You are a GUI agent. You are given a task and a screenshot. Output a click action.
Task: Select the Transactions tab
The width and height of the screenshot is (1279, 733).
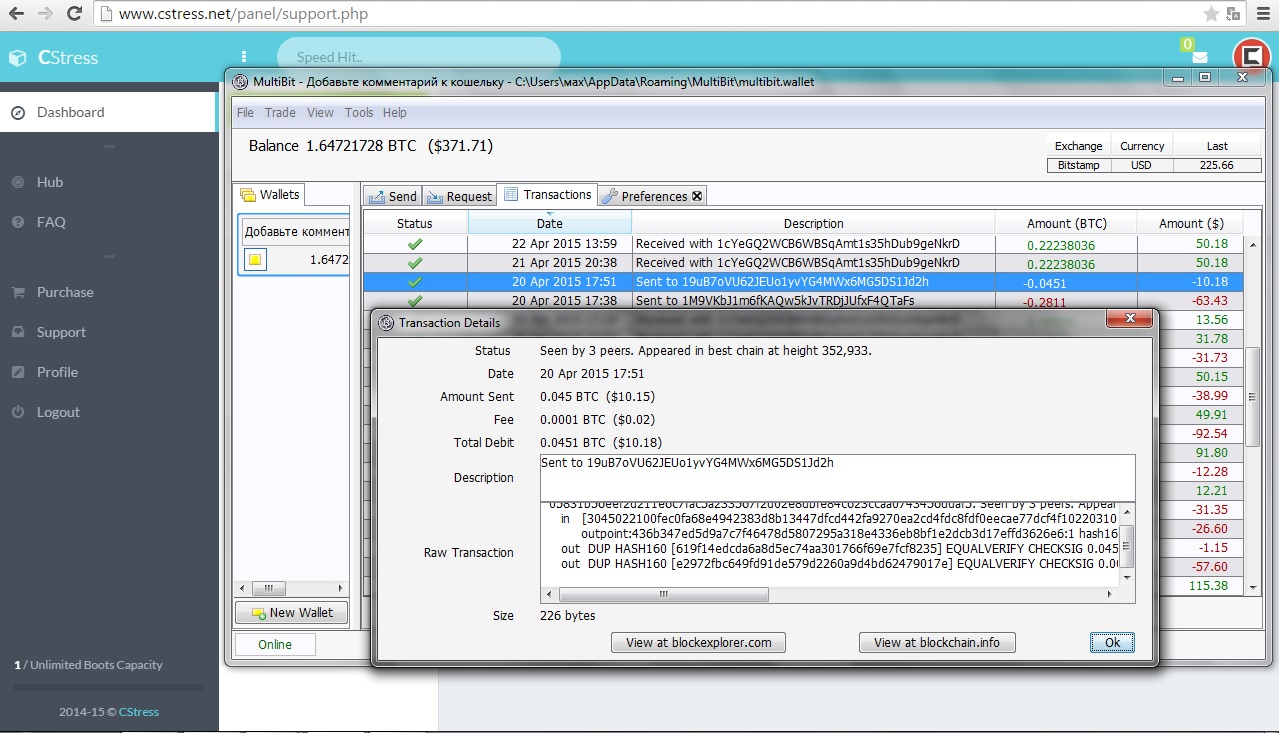[x=548, y=194]
